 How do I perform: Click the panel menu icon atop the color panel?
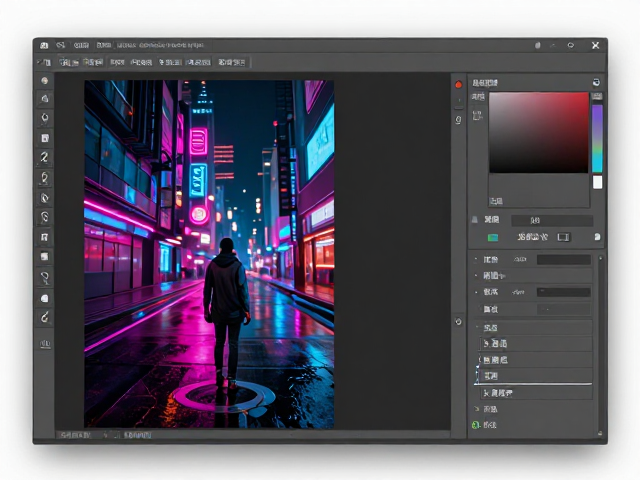click(596, 82)
